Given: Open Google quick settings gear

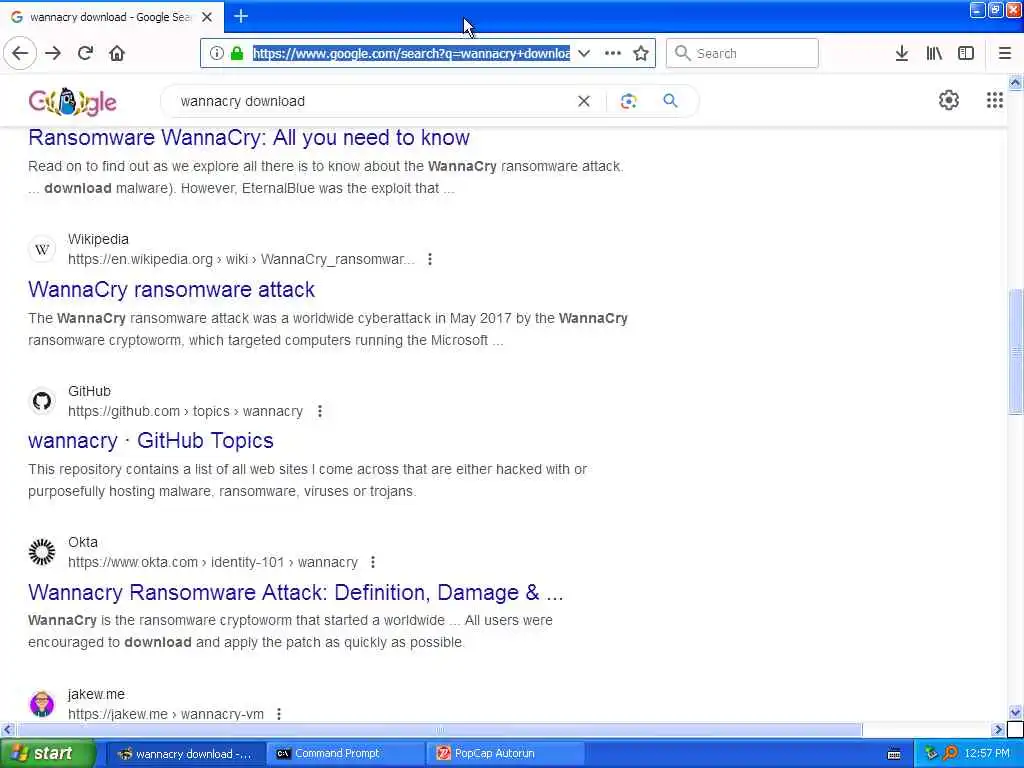Looking at the screenshot, I should [x=948, y=100].
